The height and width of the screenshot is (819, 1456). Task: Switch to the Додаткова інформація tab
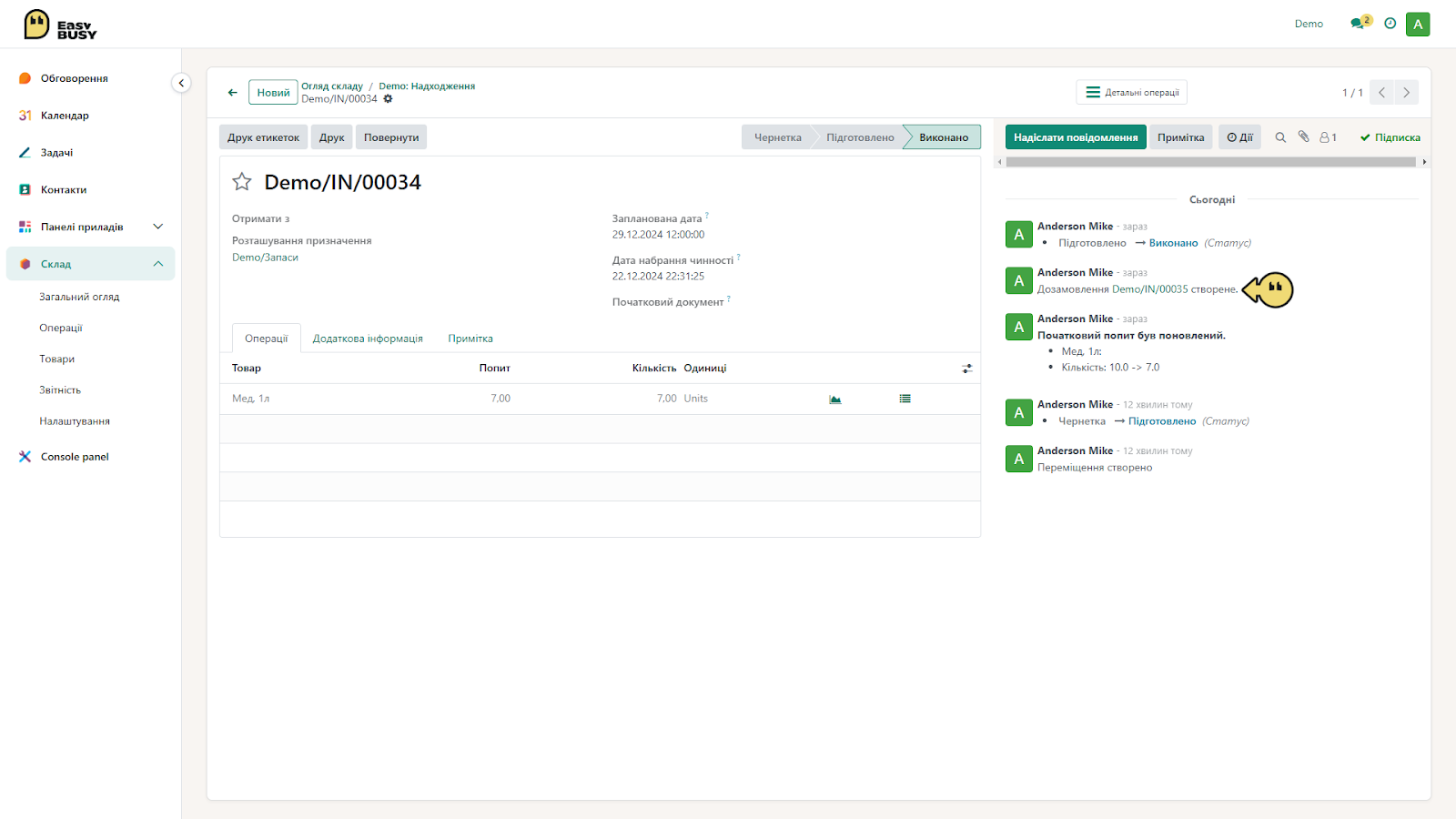(x=368, y=339)
